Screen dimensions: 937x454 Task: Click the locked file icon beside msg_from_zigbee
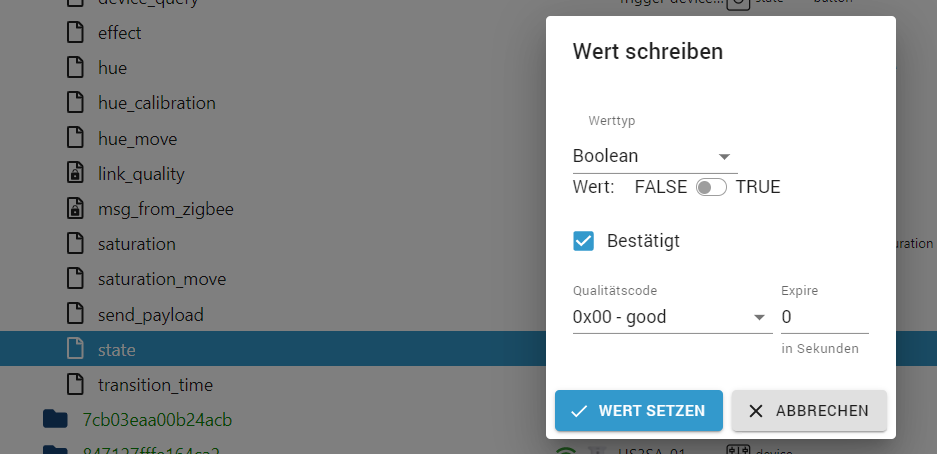click(x=75, y=208)
